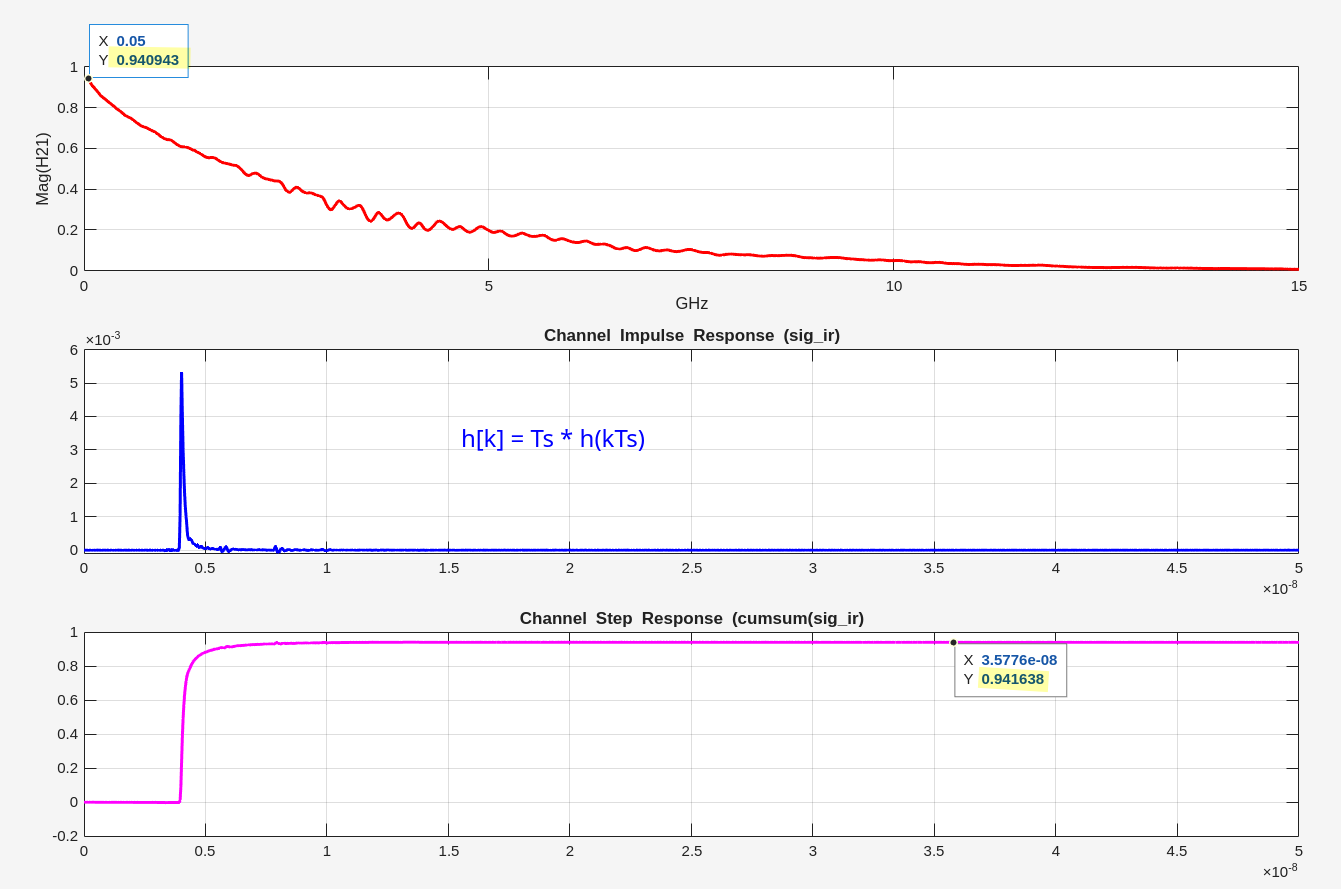Select the X 0.05 data tip box

138,50
